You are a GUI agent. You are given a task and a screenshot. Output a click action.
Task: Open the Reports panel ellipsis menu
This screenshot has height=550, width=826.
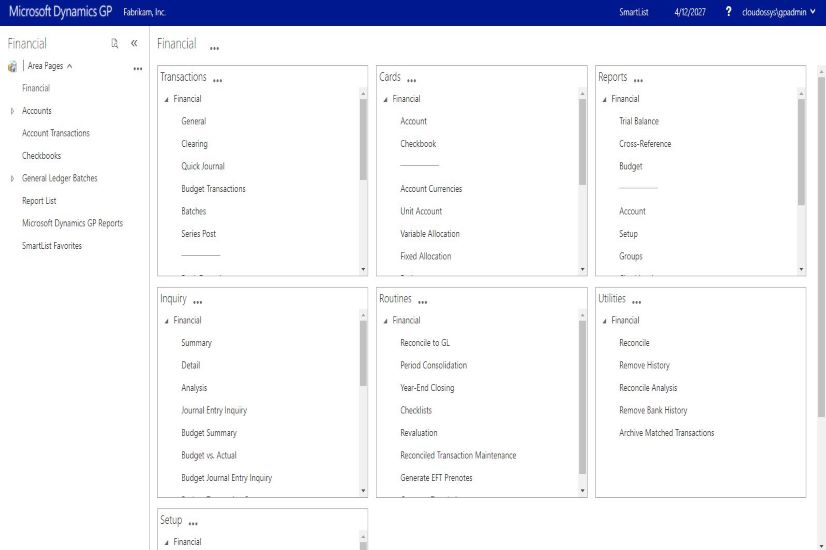click(638, 81)
